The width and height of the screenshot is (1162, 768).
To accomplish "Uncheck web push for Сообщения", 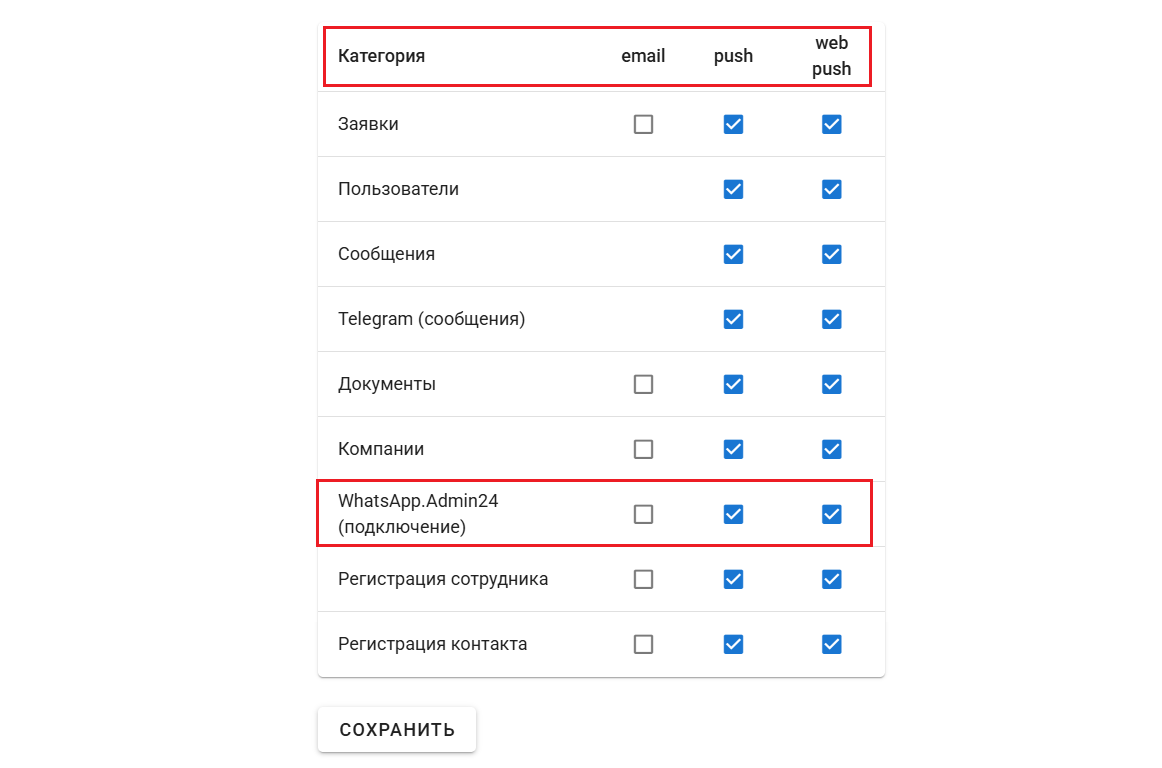I will tap(831, 254).
